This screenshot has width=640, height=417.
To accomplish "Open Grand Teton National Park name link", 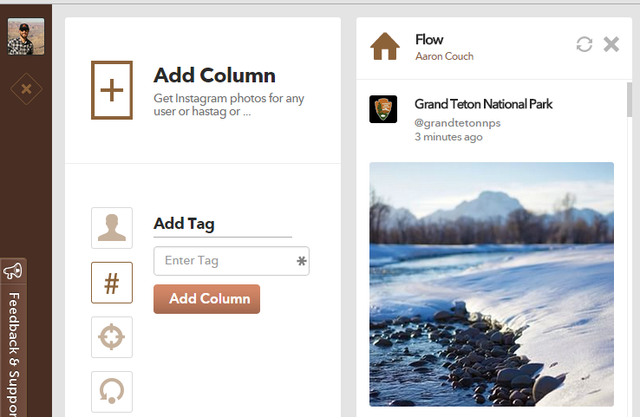I will coord(483,104).
